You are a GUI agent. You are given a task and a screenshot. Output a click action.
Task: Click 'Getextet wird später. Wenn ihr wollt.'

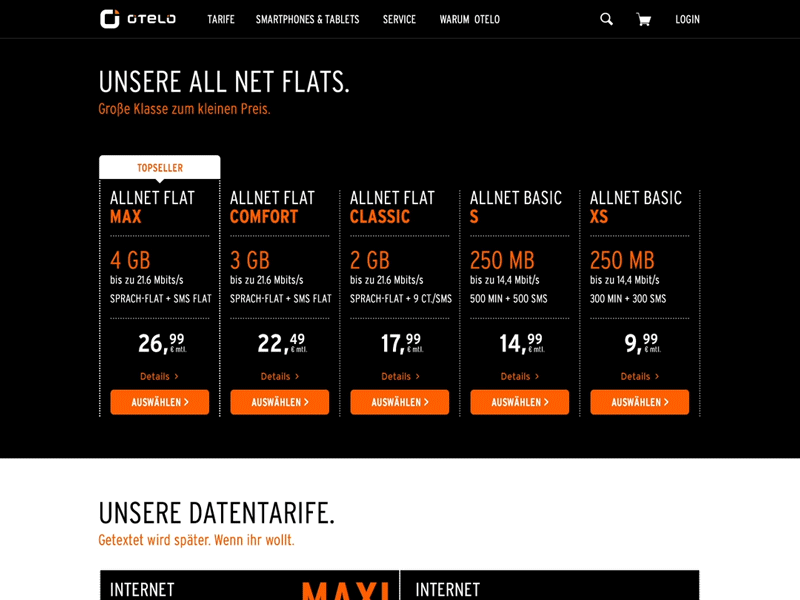coord(196,540)
